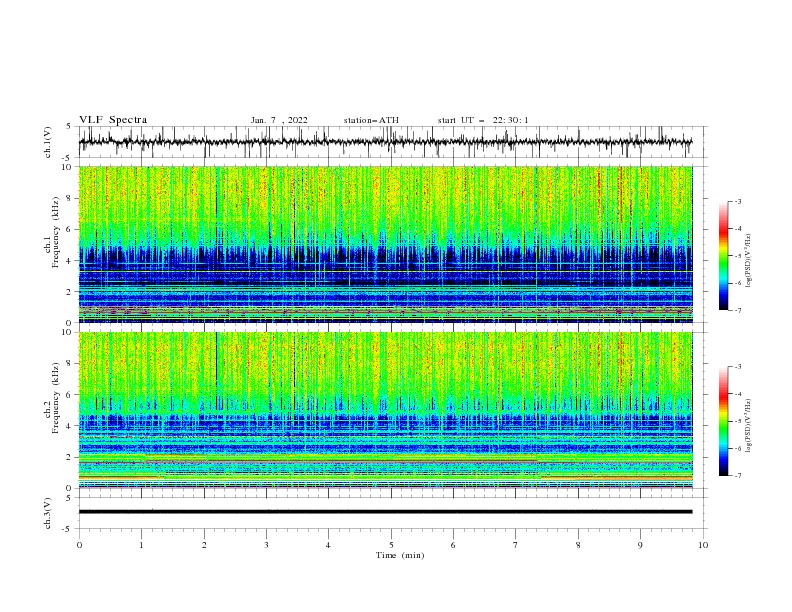
Task: Click the ch.2 colorbar "log(PSD)(V²/Hz)" label
Action: click(749, 426)
